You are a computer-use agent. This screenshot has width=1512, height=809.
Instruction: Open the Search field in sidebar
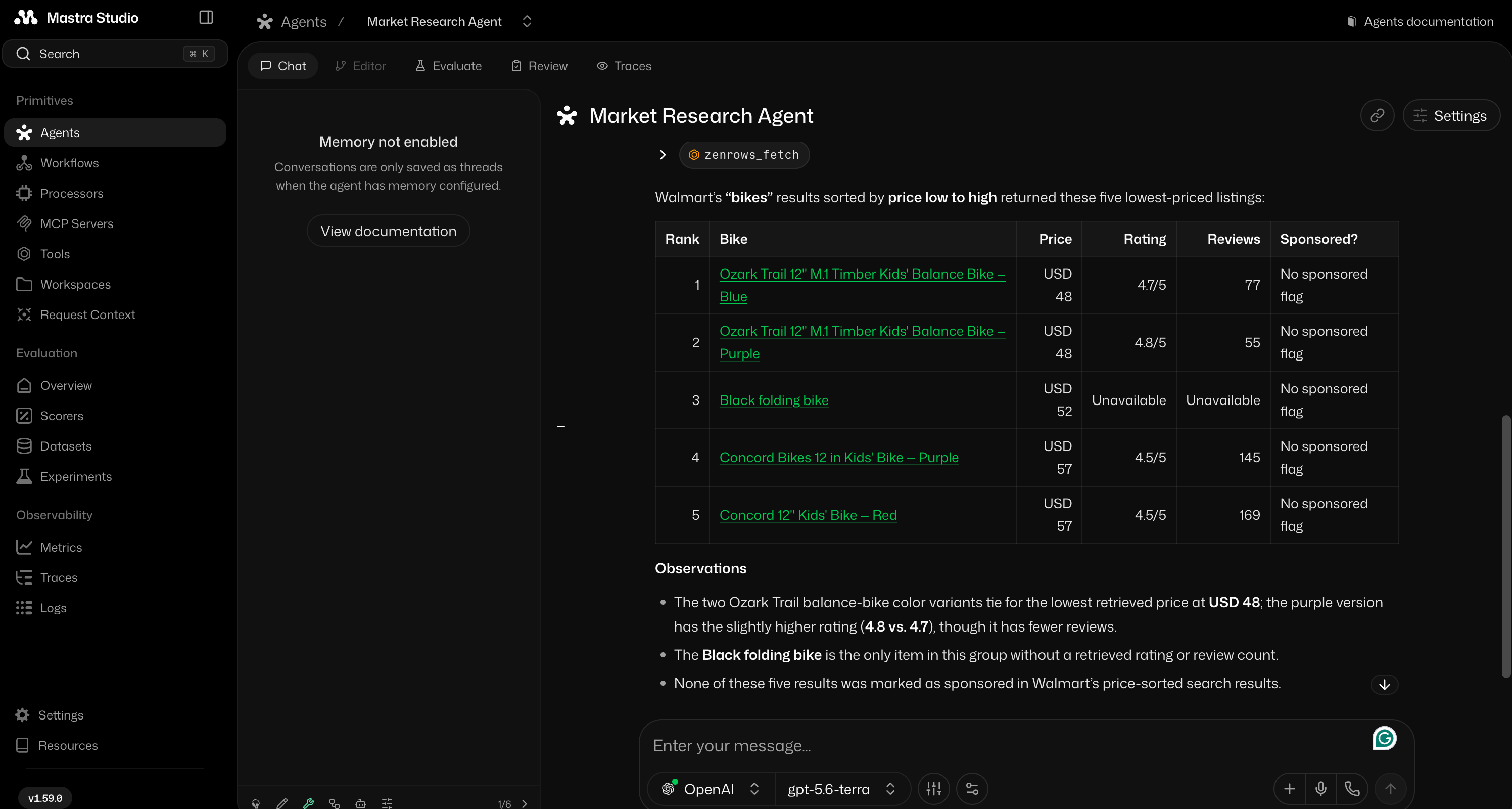[x=115, y=54]
